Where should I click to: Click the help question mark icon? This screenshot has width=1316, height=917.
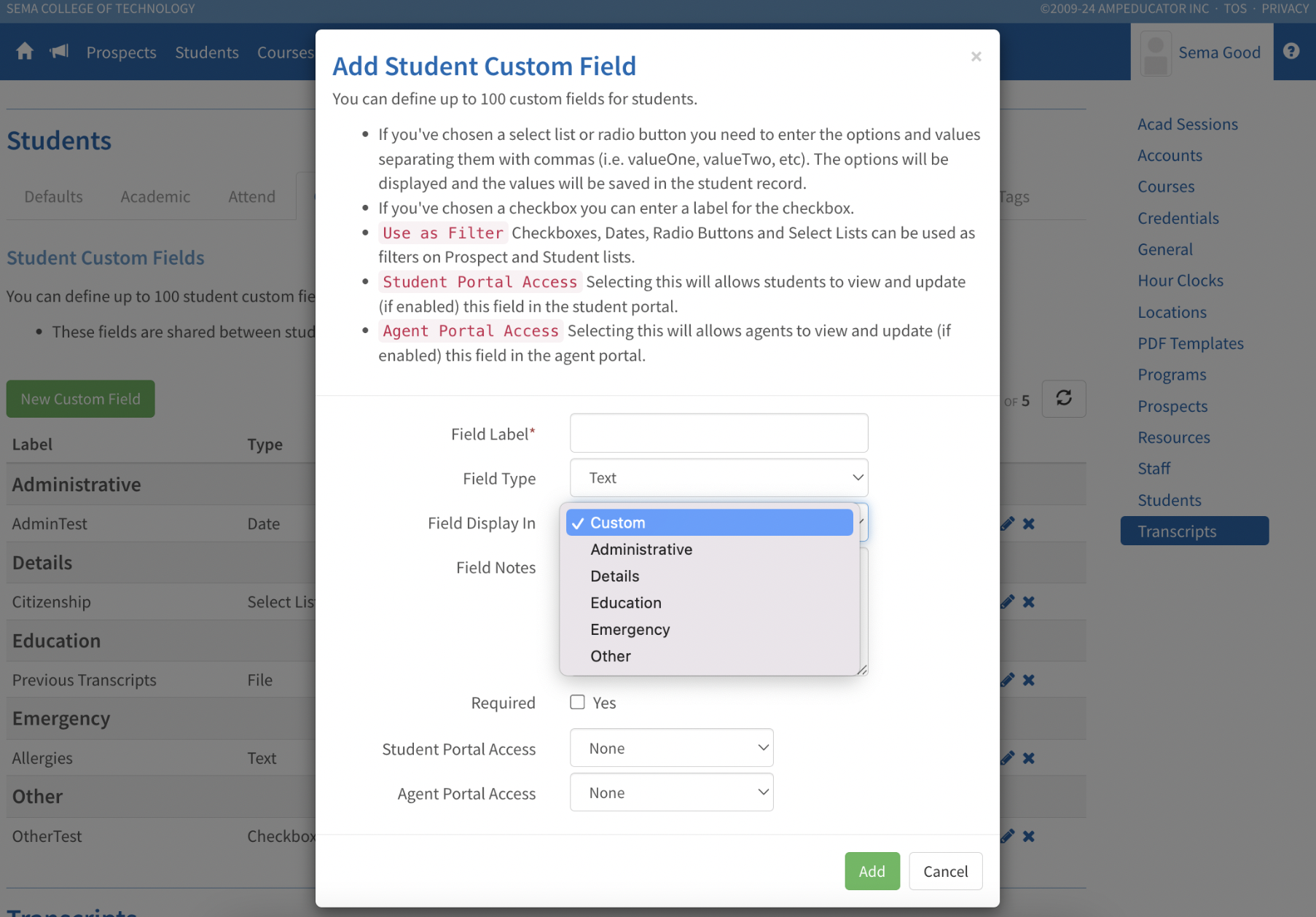pyautogui.click(x=1291, y=52)
